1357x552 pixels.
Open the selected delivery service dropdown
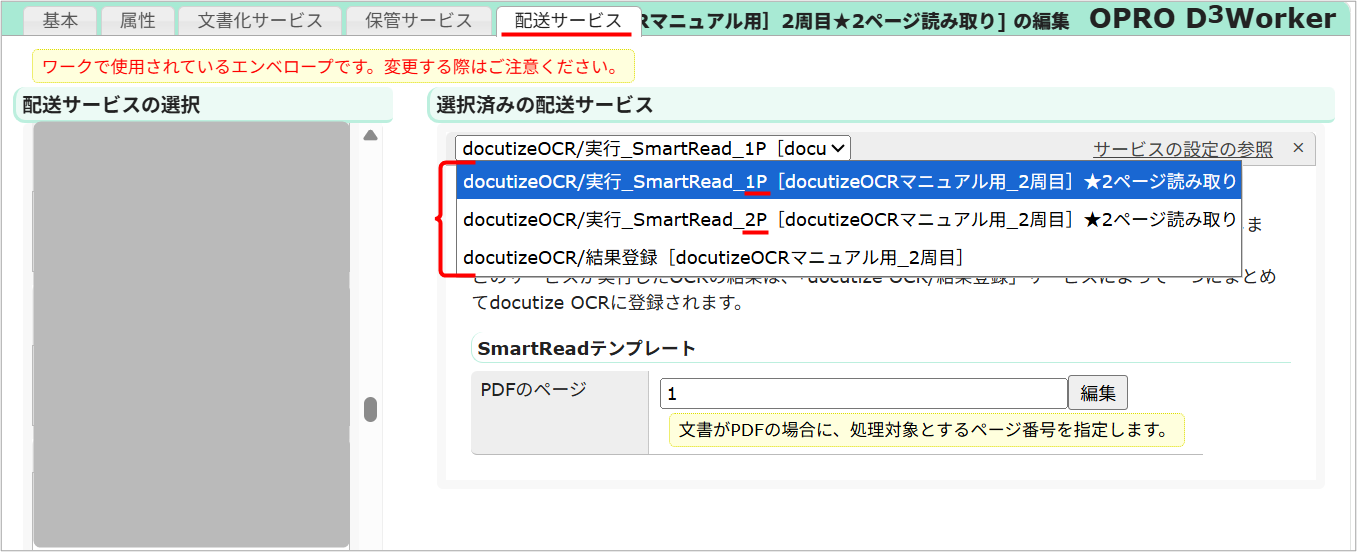click(652, 148)
